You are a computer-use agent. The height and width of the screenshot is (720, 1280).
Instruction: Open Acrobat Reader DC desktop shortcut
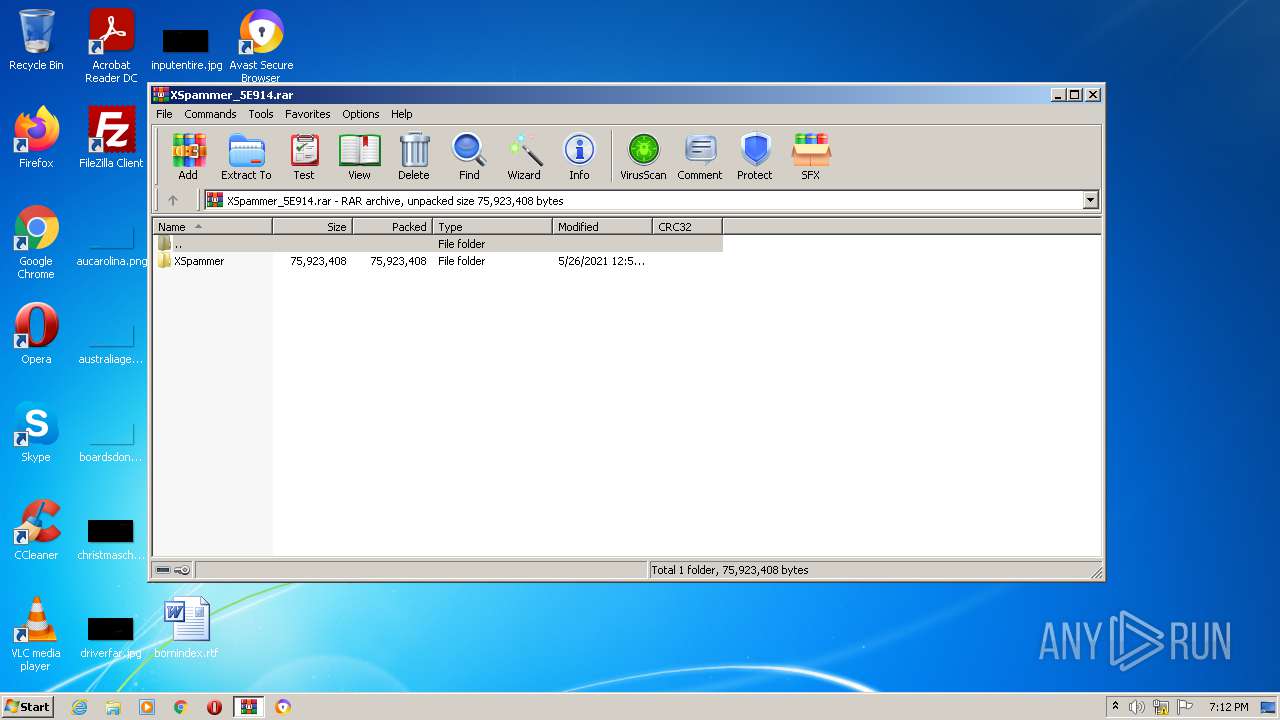[111, 46]
